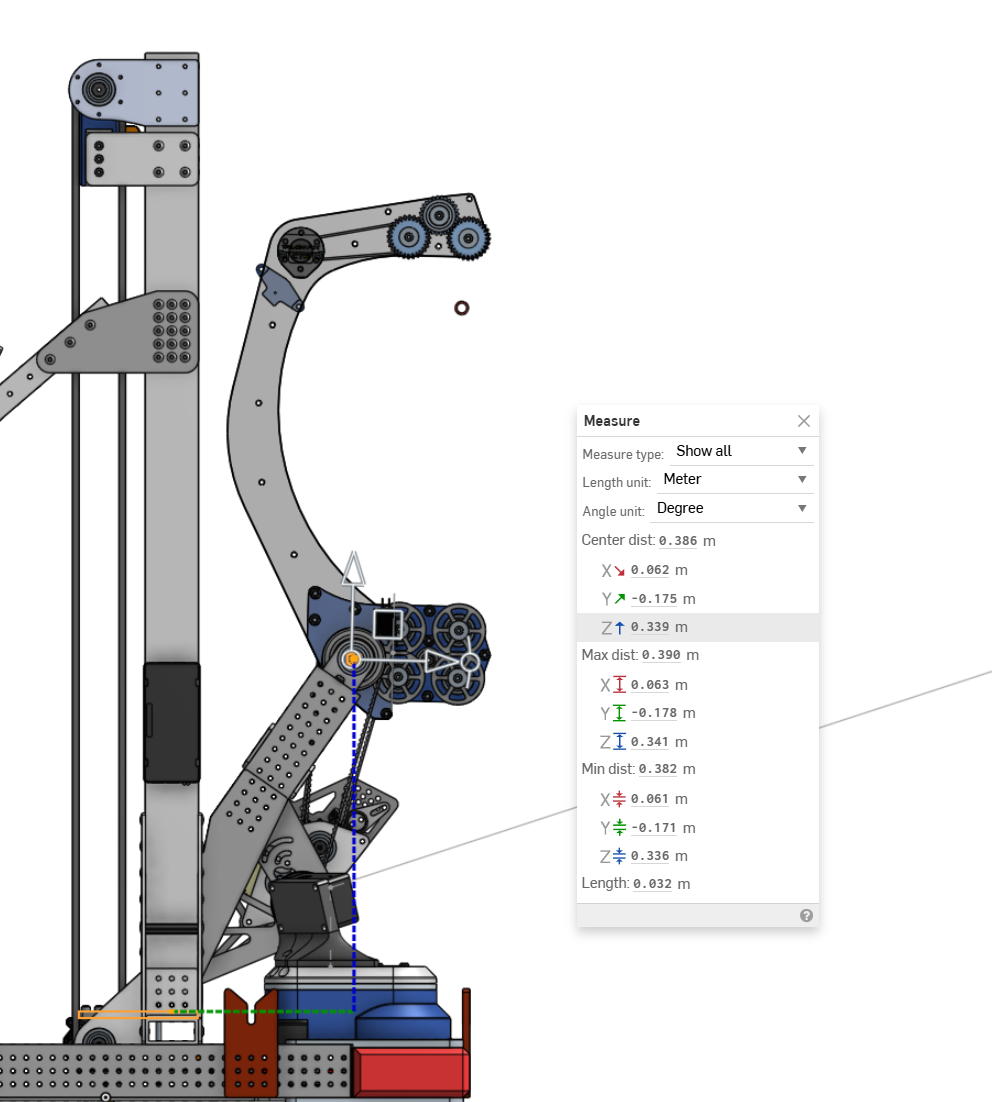
Task: Click the Max dist 0.390 value
Action: click(x=661, y=656)
